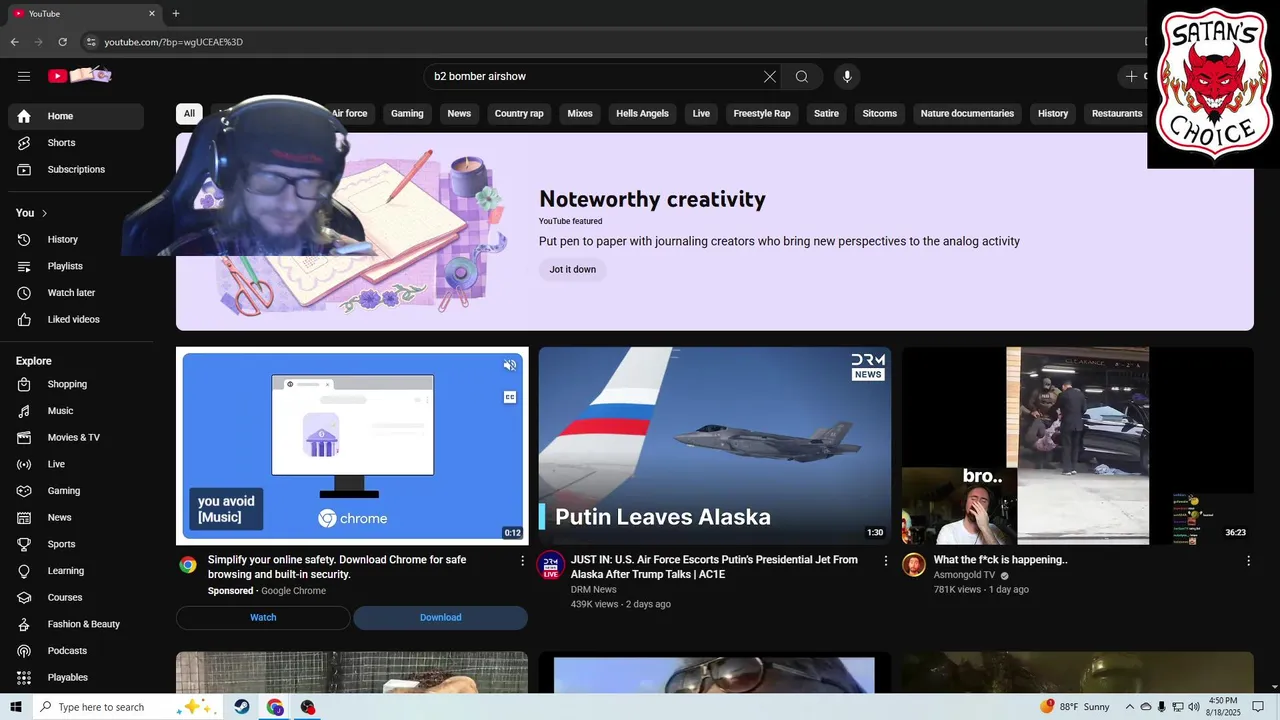Open Shopping in Explore
The image size is (1280, 720).
click(76, 384)
